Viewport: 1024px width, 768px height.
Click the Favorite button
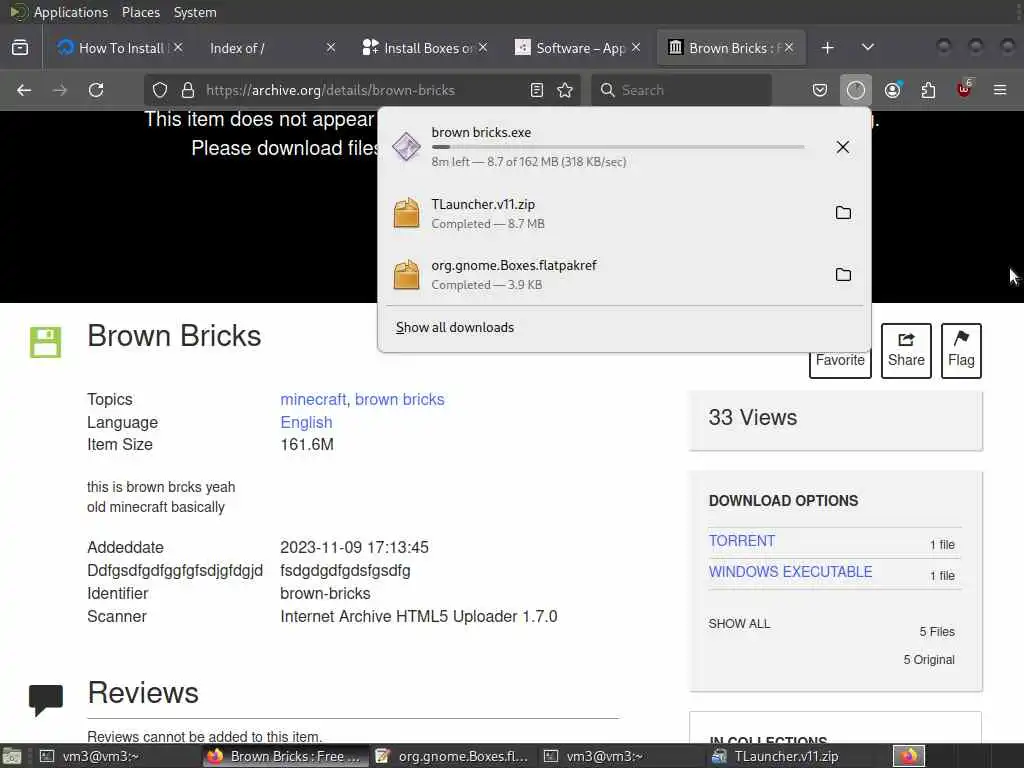pos(840,360)
